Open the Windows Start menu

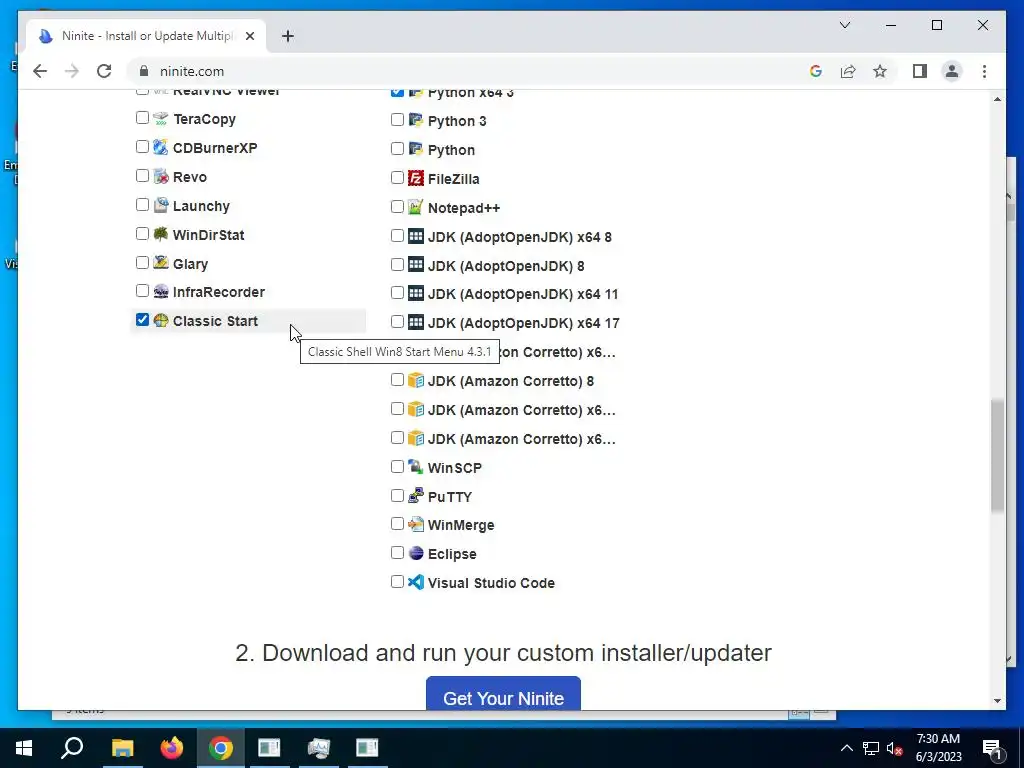pyautogui.click(x=24, y=748)
